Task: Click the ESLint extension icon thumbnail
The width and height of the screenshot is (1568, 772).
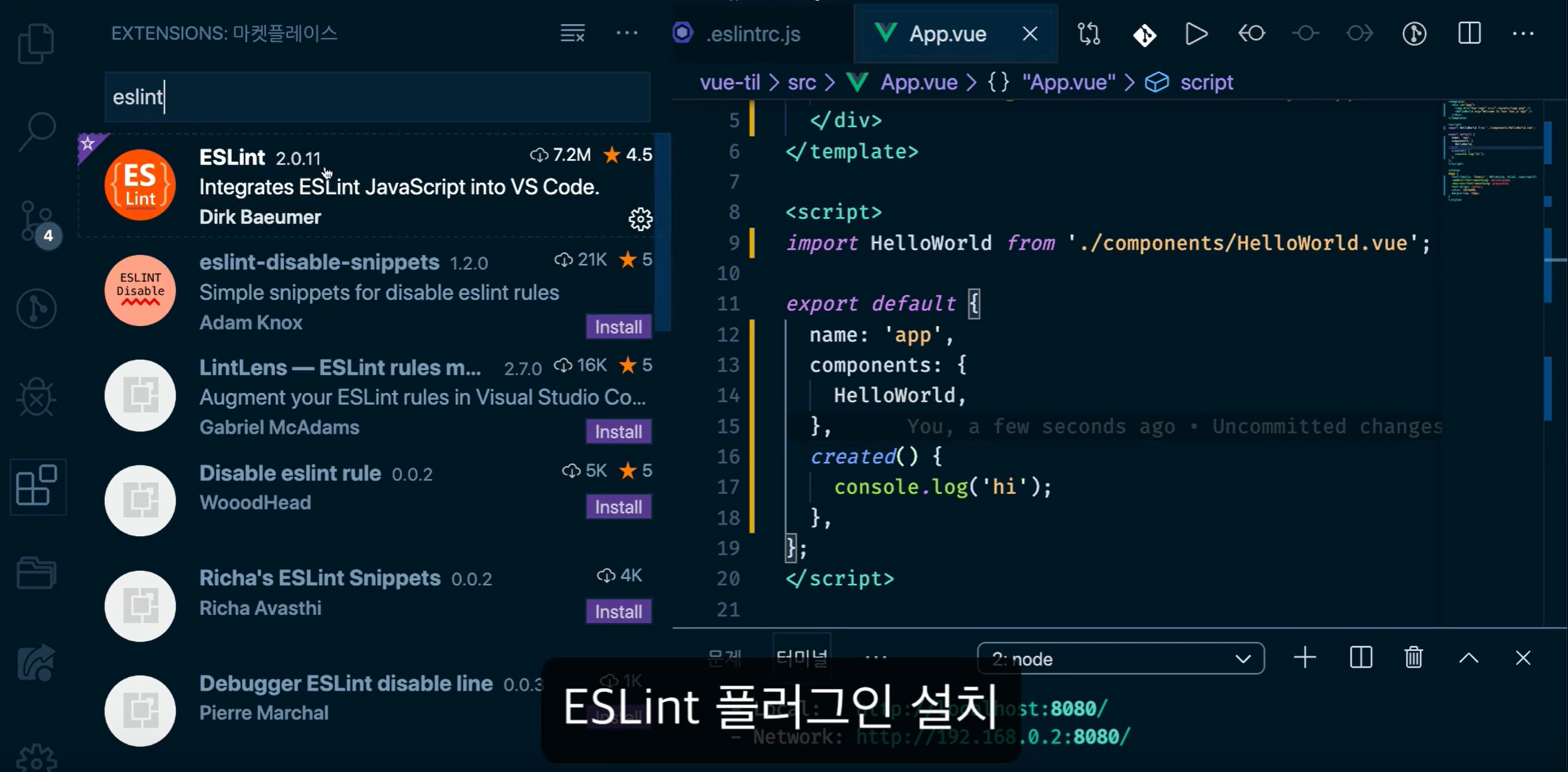Action: (x=140, y=185)
